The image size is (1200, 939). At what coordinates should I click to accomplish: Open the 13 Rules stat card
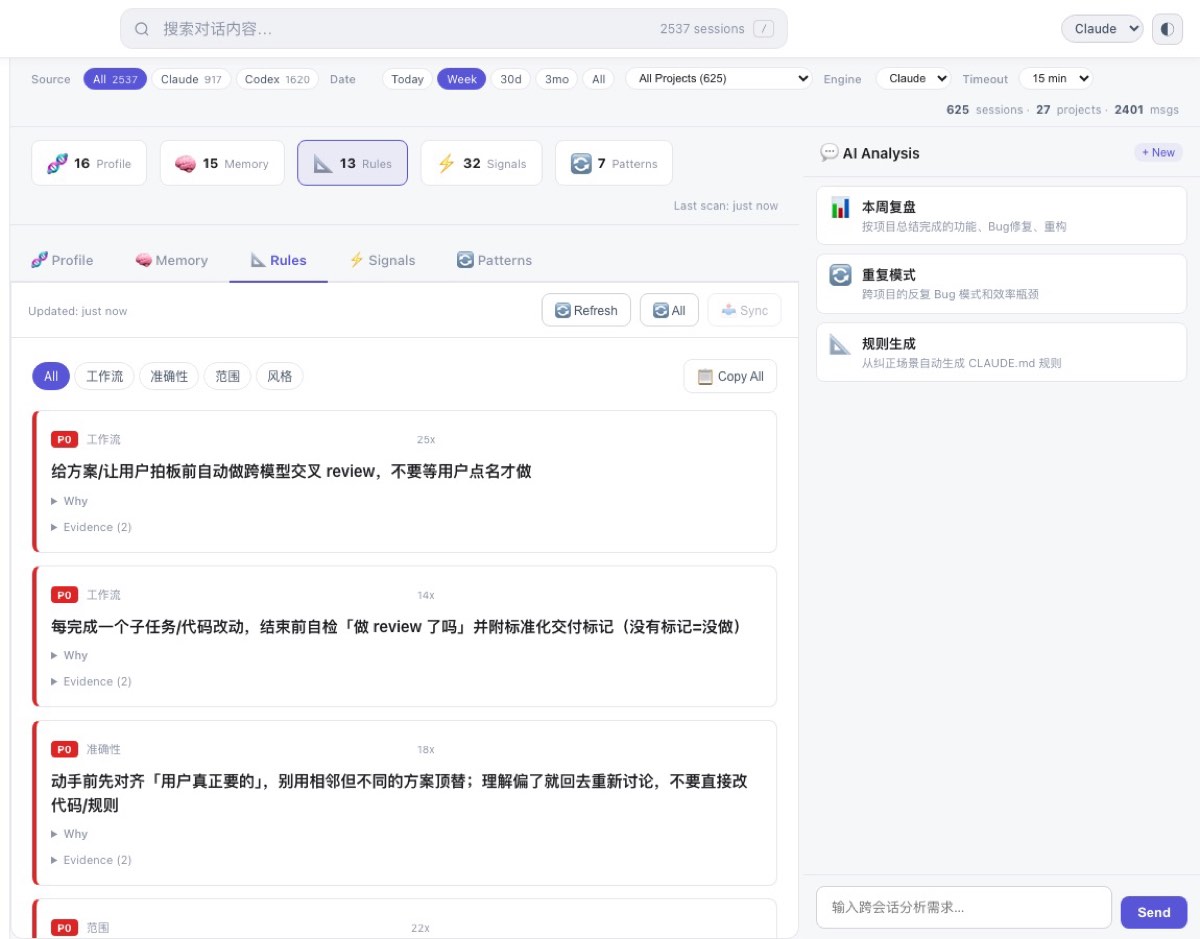(x=352, y=163)
